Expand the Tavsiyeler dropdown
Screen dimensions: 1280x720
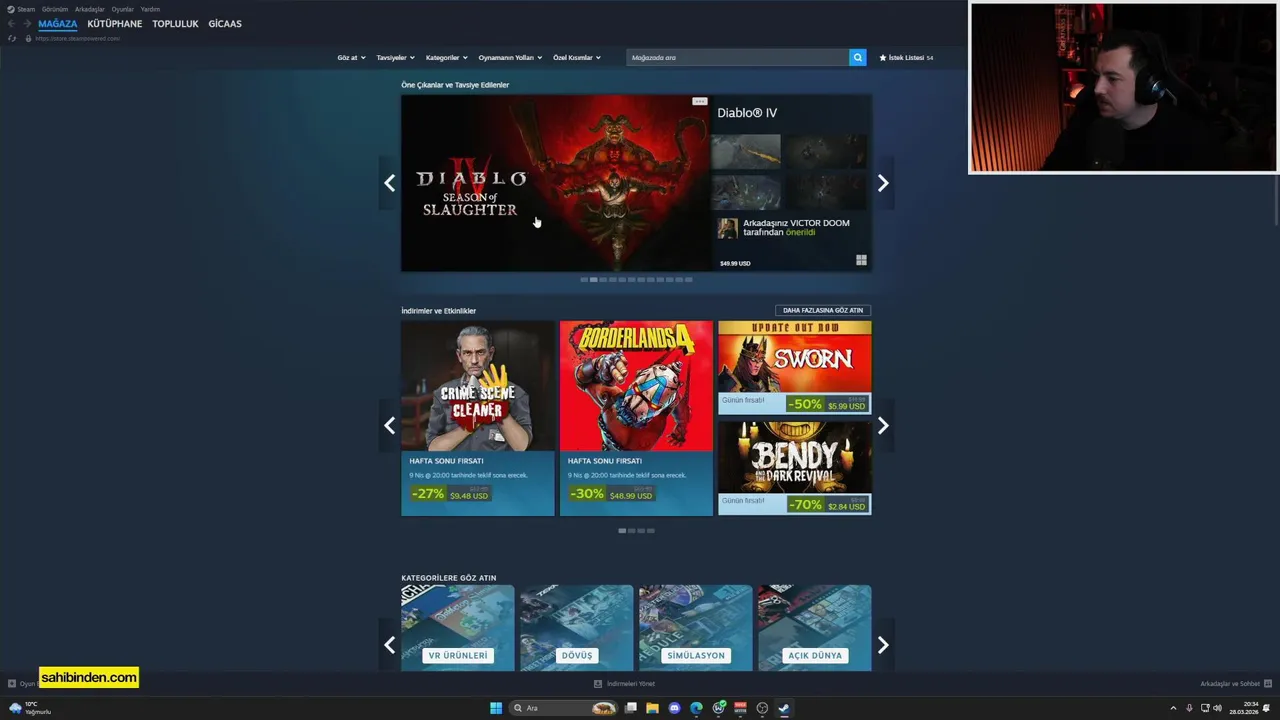coord(395,57)
